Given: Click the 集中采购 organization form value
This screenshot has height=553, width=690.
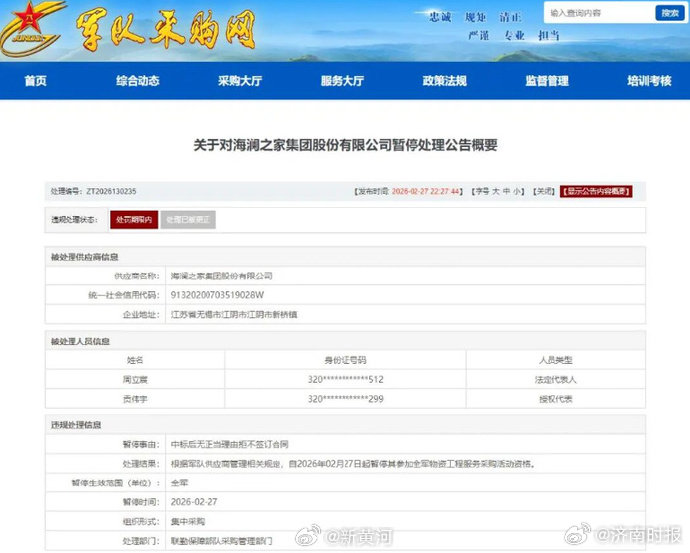Looking at the screenshot, I should click(188, 522).
